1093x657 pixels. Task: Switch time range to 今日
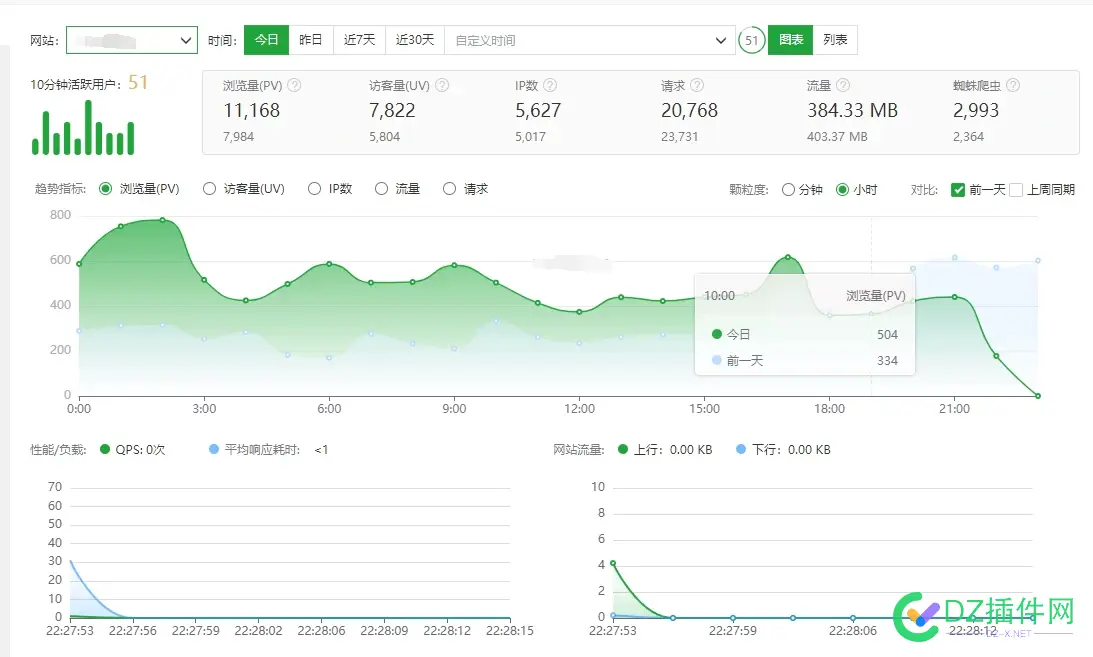pos(266,40)
